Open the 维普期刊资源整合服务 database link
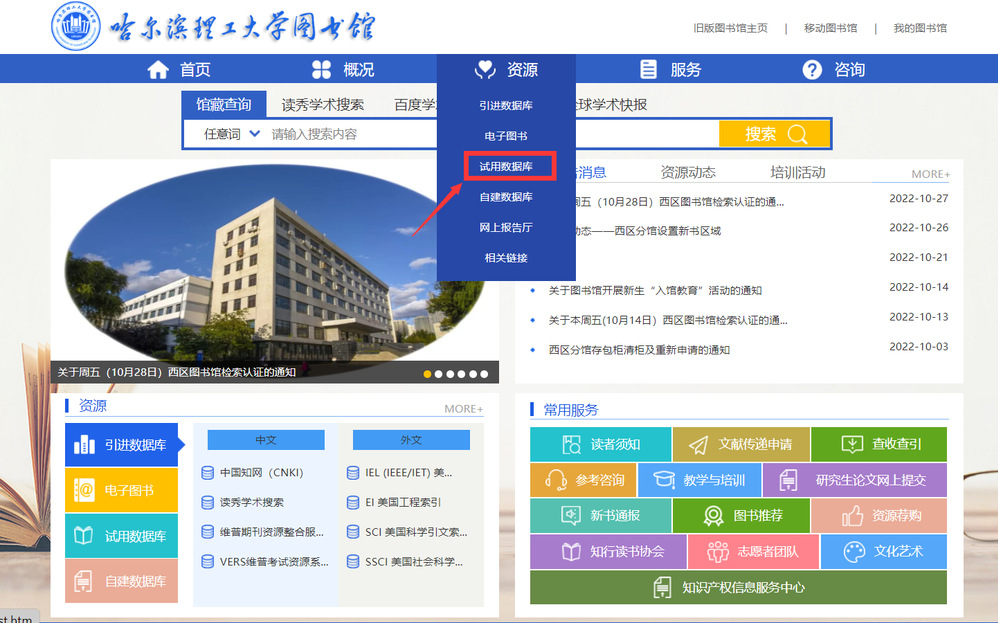The width and height of the screenshot is (998, 623). pyautogui.click(x=272, y=532)
